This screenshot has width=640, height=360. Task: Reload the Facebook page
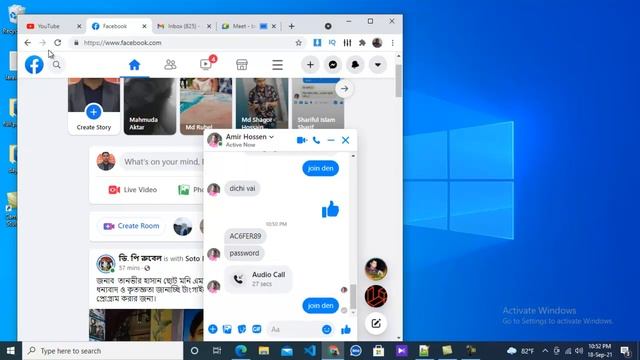coord(58,42)
